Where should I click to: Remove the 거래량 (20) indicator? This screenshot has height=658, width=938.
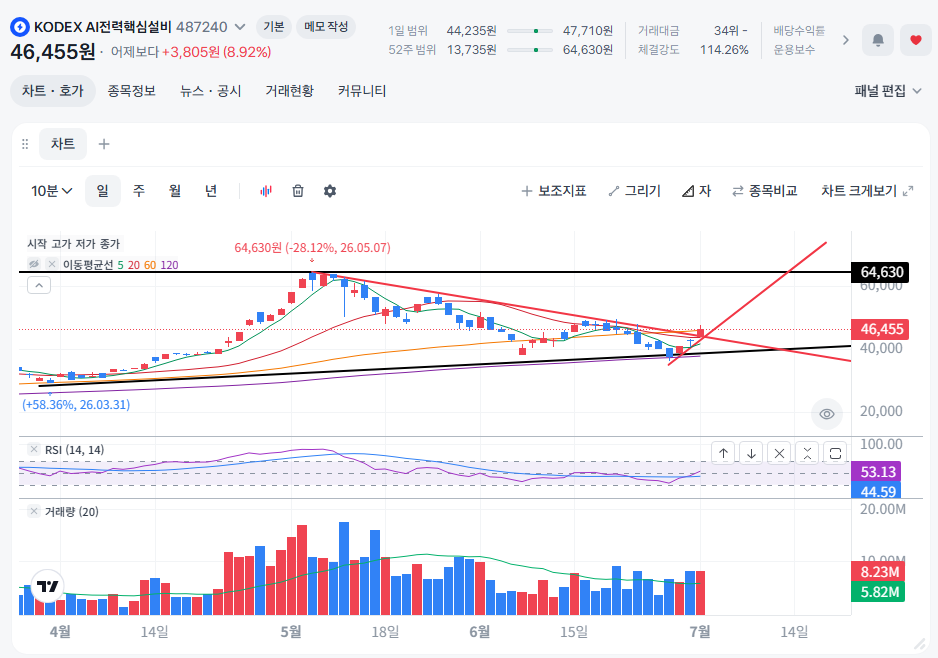tap(34, 511)
